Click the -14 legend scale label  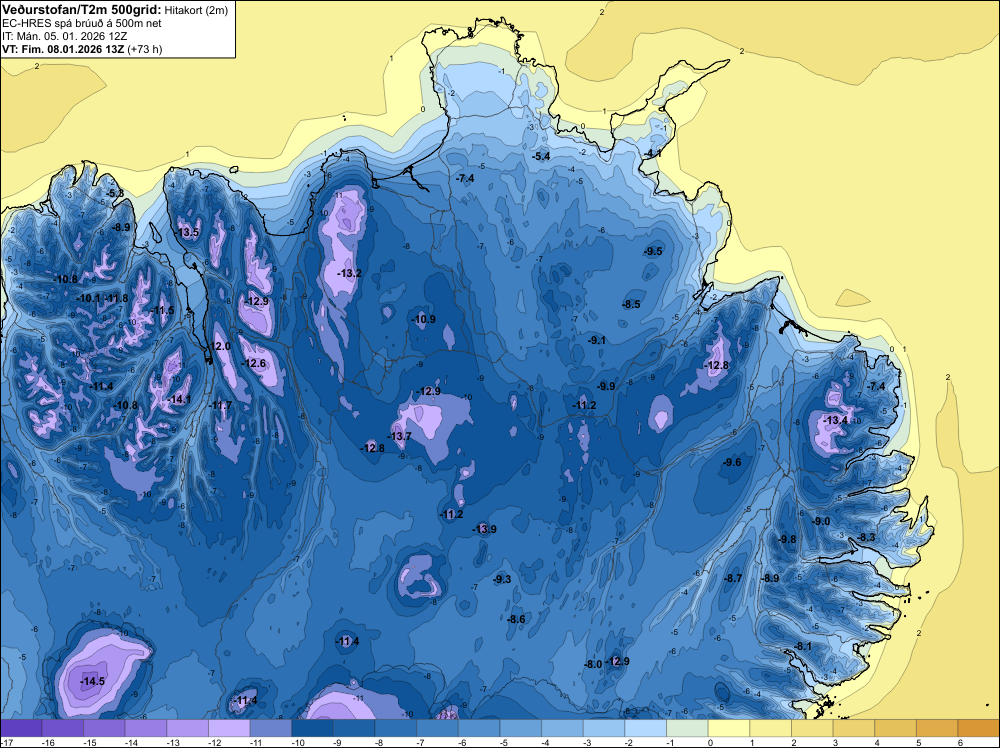point(130,742)
